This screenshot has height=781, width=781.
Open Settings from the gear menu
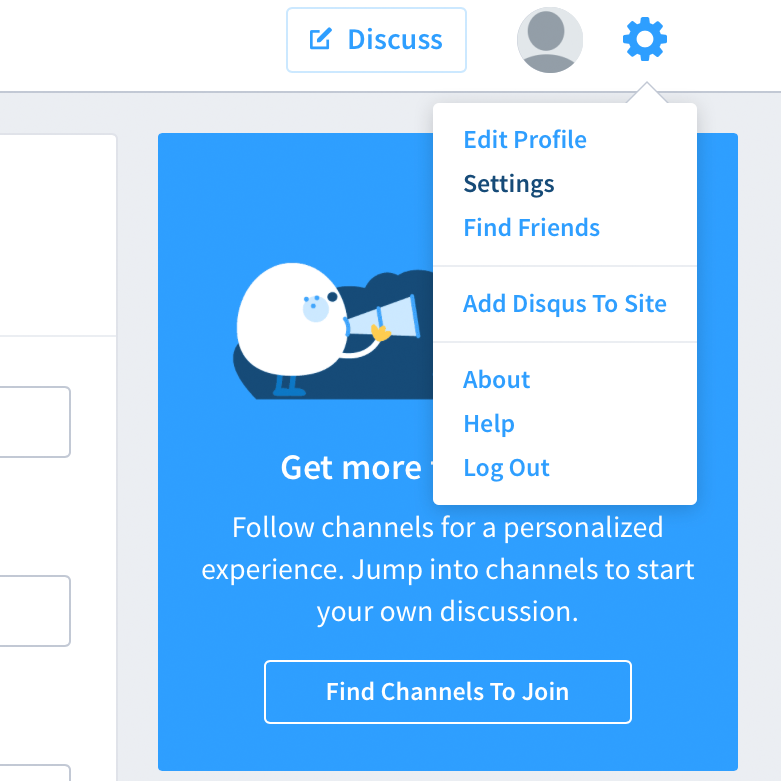coord(509,184)
